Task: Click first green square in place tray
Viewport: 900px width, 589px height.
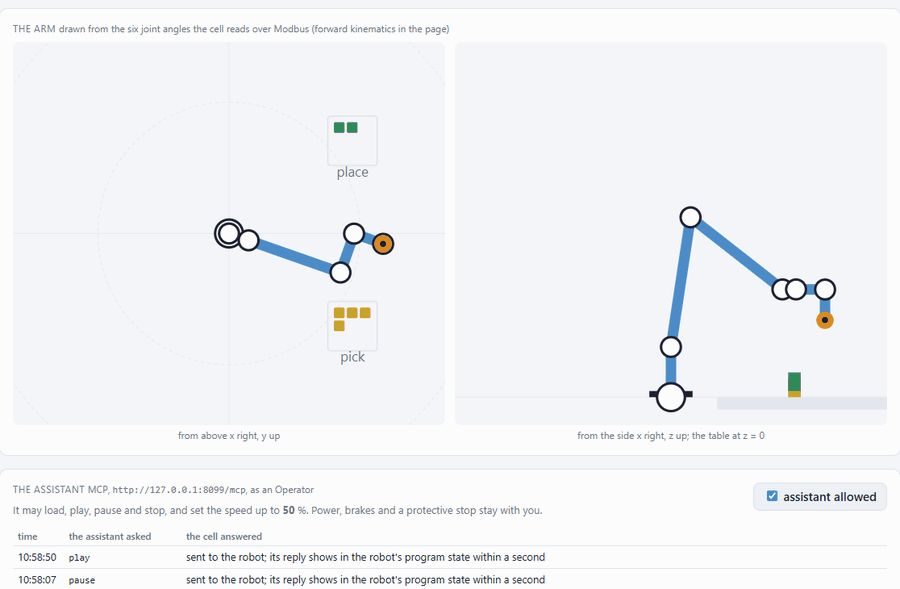Action: click(339, 127)
